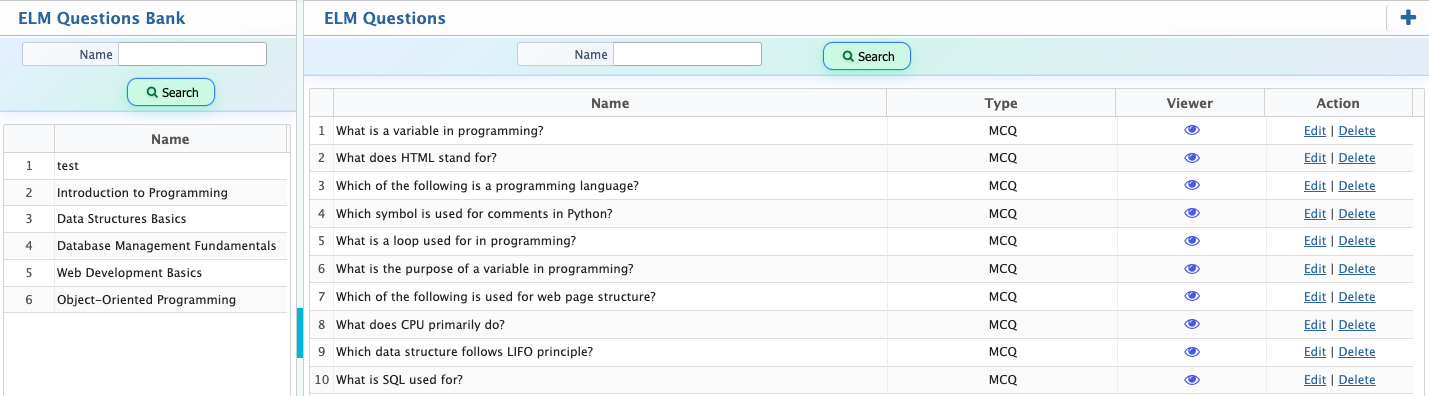Preview 'Which of the following is a programming language?'
Screen dimensions: 1429x396
click(x=1191, y=186)
